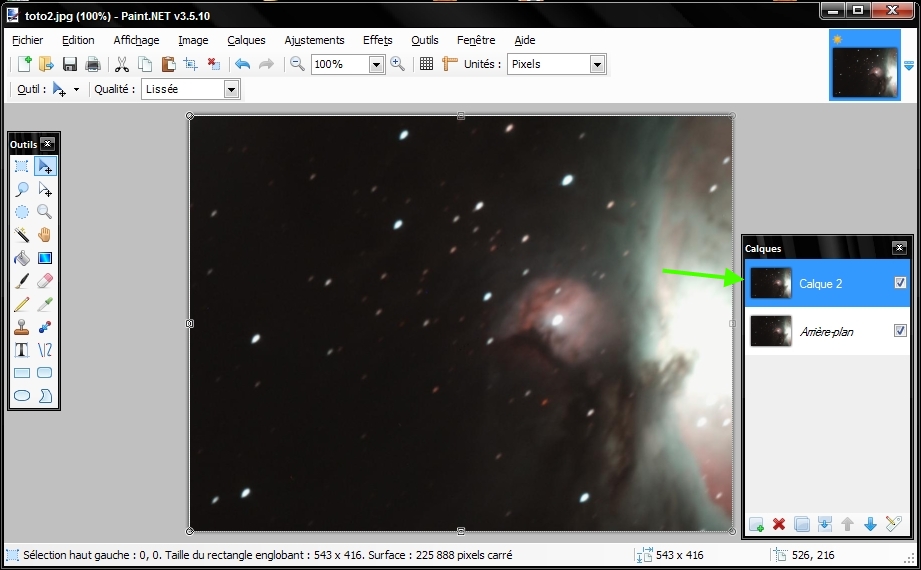Zoom in with the plus magnifier

coord(398,64)
